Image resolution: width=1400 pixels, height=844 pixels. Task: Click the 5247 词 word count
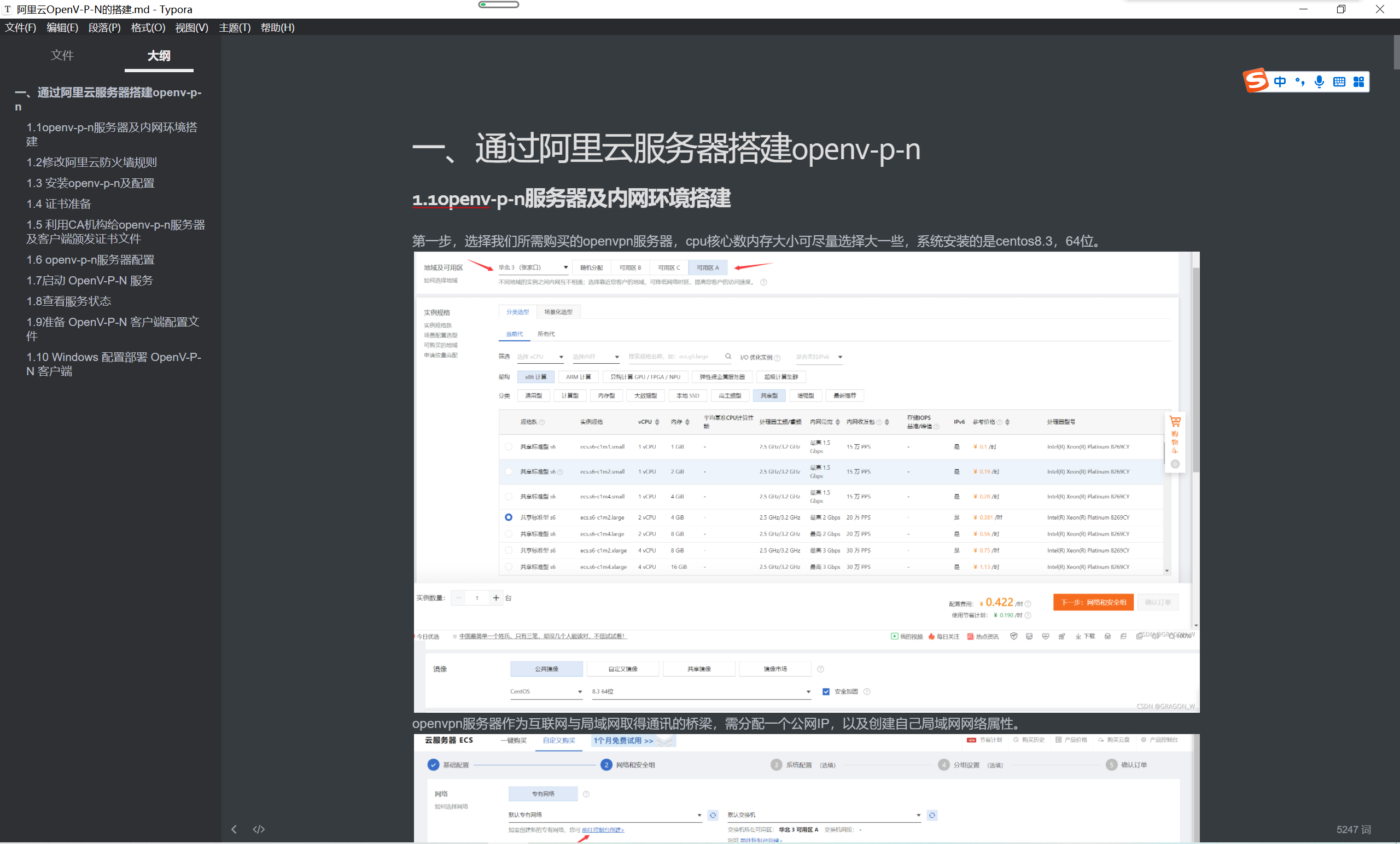[1353, 829]
